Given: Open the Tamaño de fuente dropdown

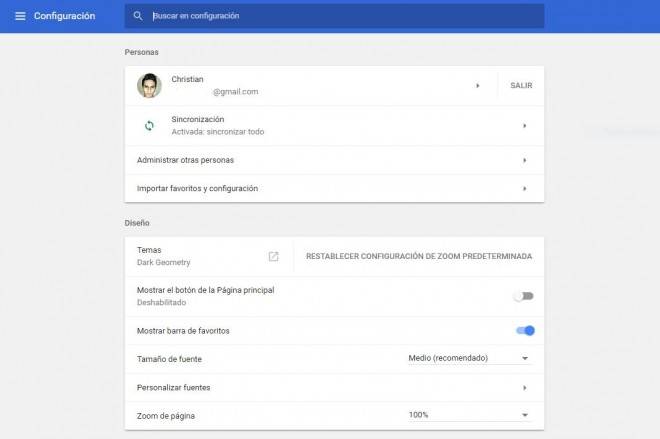Looking at the screenshot, I should [468, 358].
